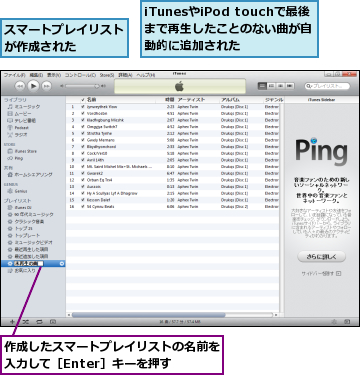The height and width of the screenshot is (375, 360).
Task: Open Home Sharing in sidebar
Action: pyautogui.click(x=30, y=175)
